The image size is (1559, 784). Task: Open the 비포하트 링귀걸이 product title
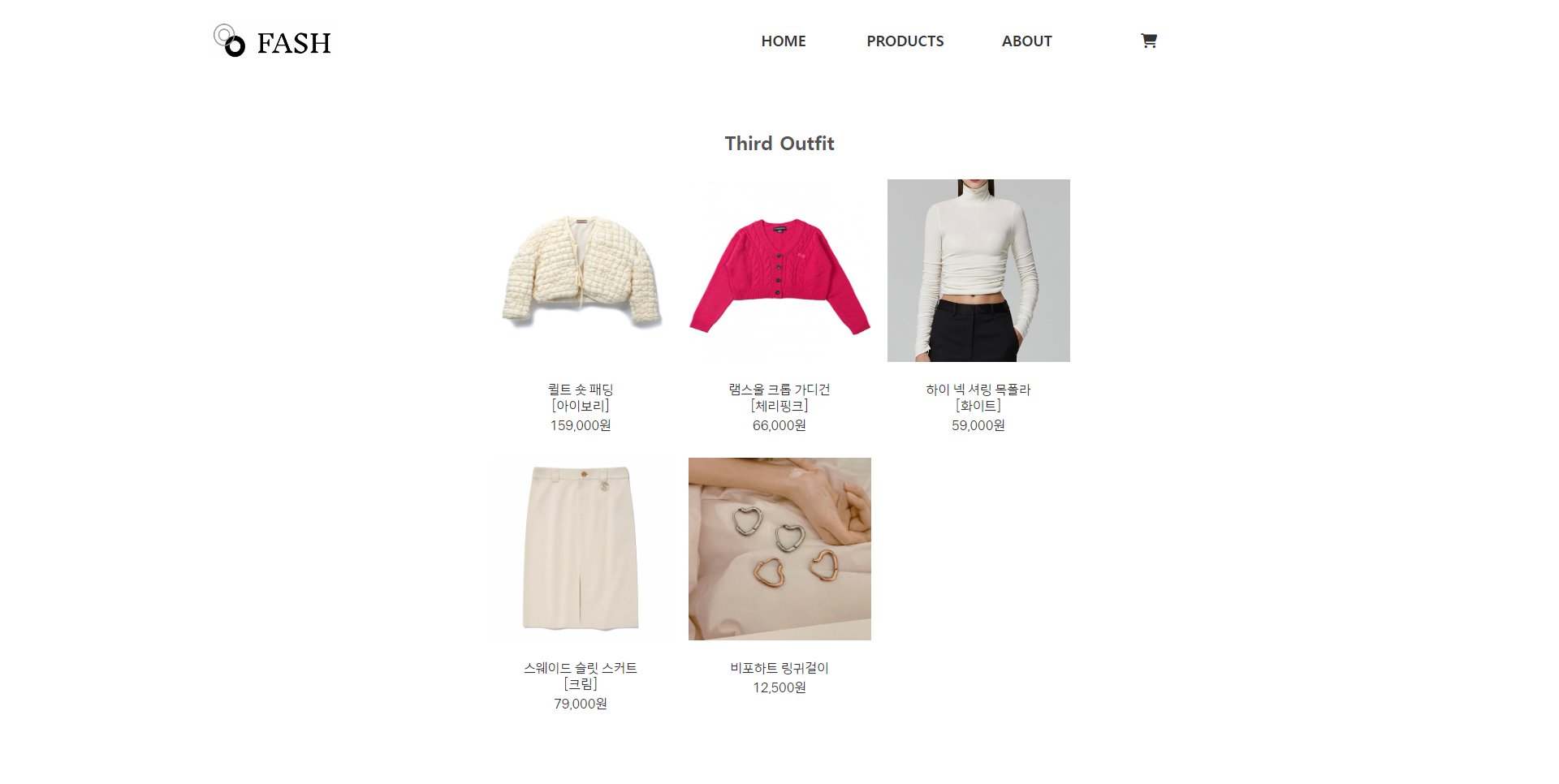pos(779,668)
